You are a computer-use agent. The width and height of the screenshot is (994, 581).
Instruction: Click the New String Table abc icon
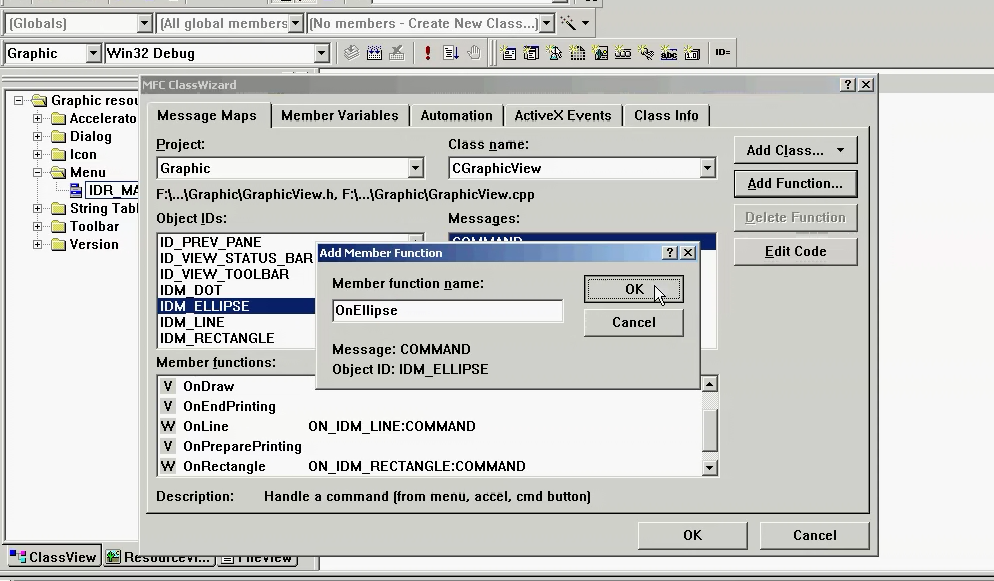coord(668,53)
